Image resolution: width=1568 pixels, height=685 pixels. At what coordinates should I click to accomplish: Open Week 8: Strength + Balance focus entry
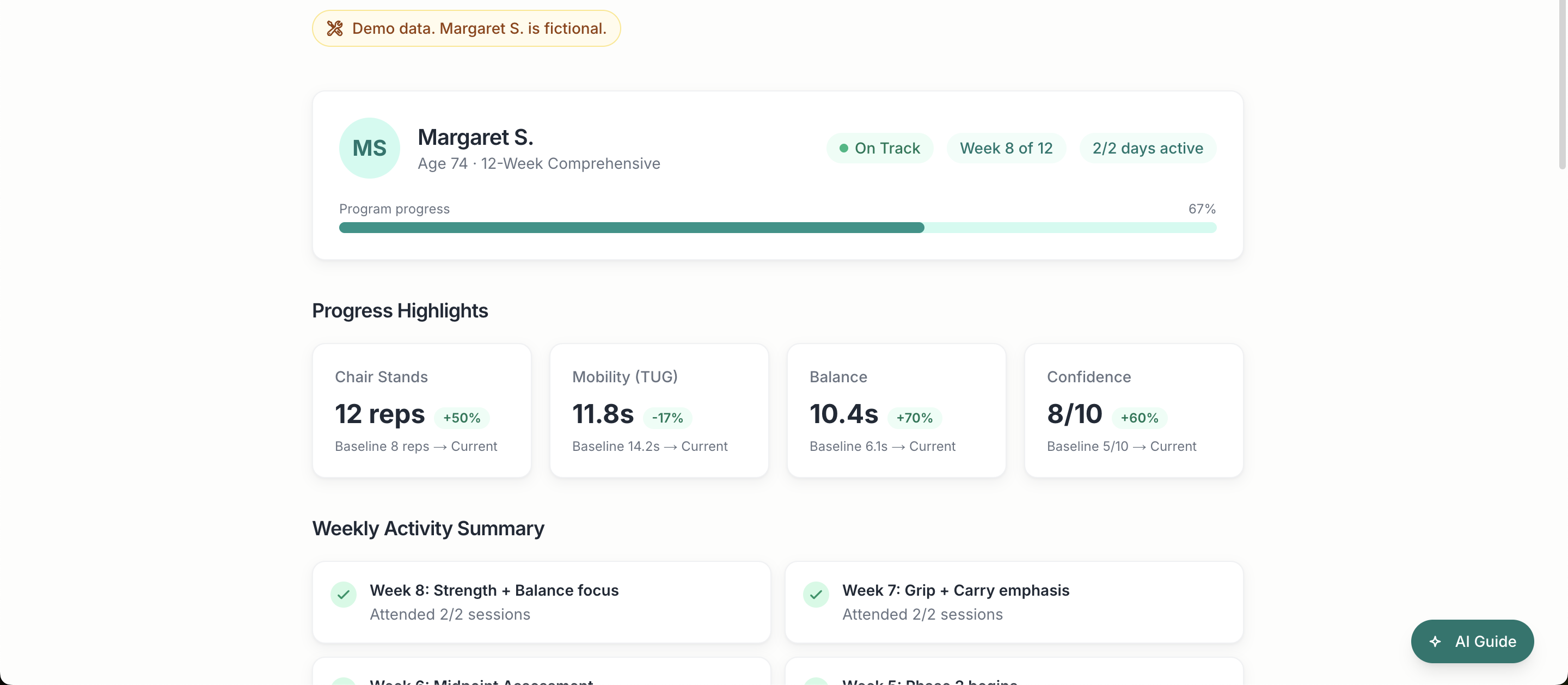[541, 602]
